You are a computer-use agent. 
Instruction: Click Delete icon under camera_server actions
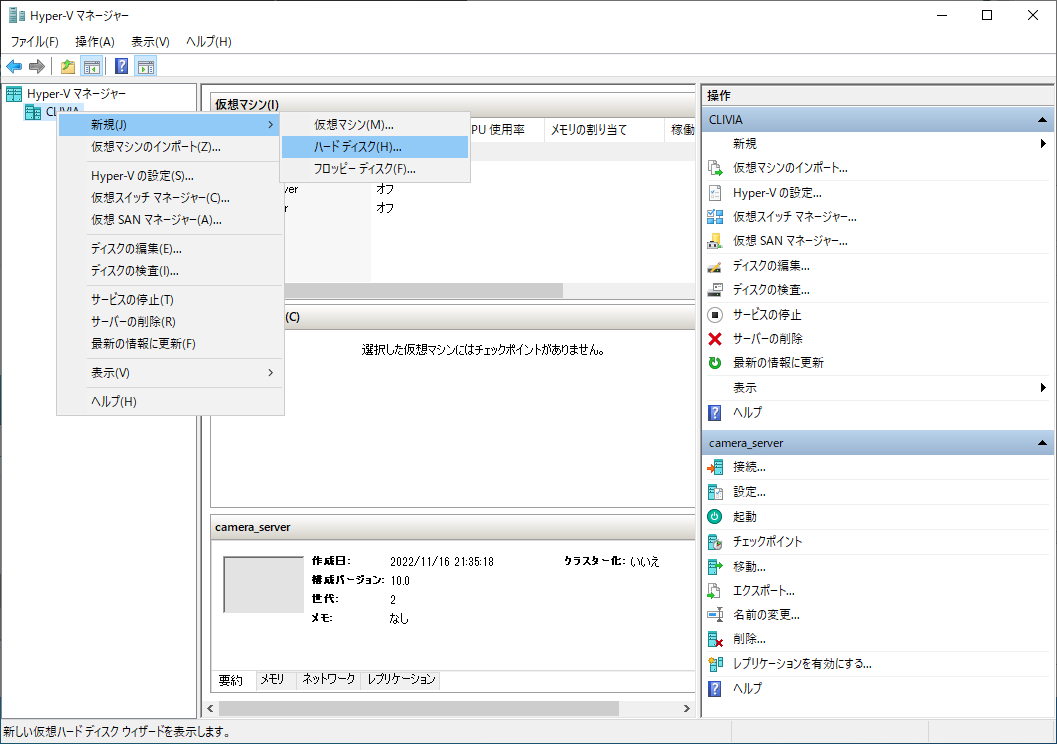point(715,639)
